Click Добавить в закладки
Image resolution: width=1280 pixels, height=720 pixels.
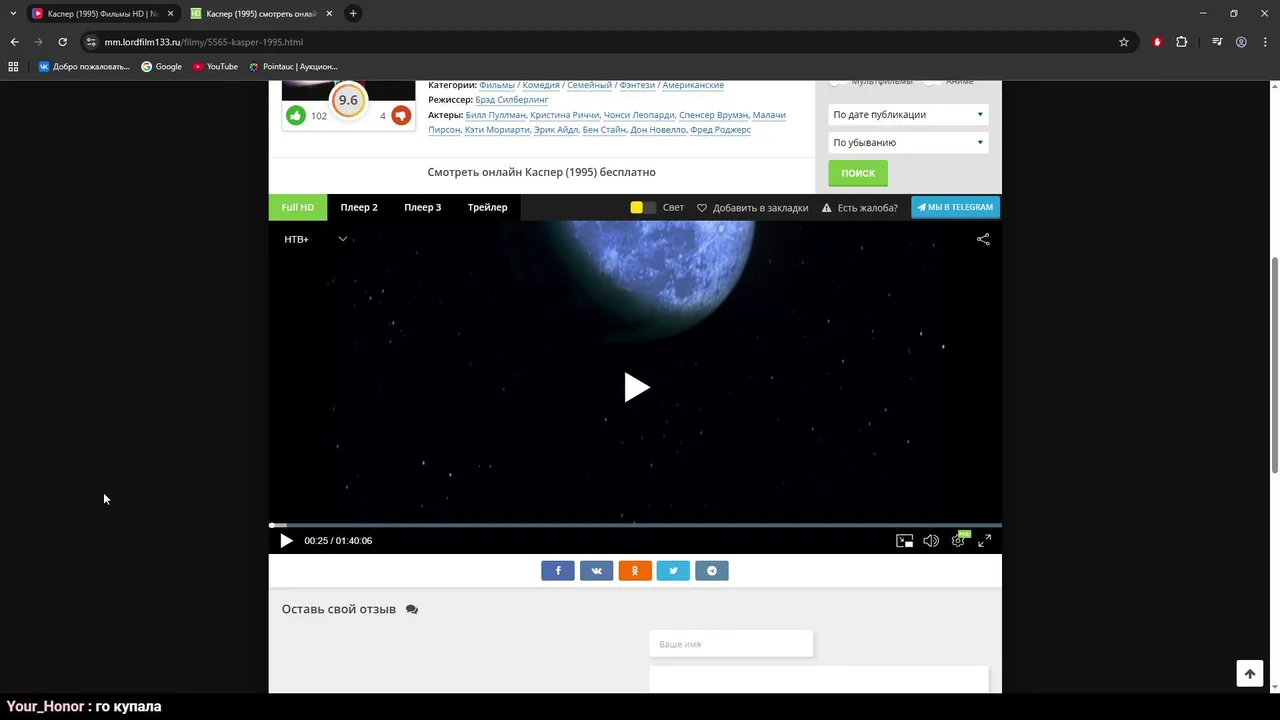pos(752,208)
